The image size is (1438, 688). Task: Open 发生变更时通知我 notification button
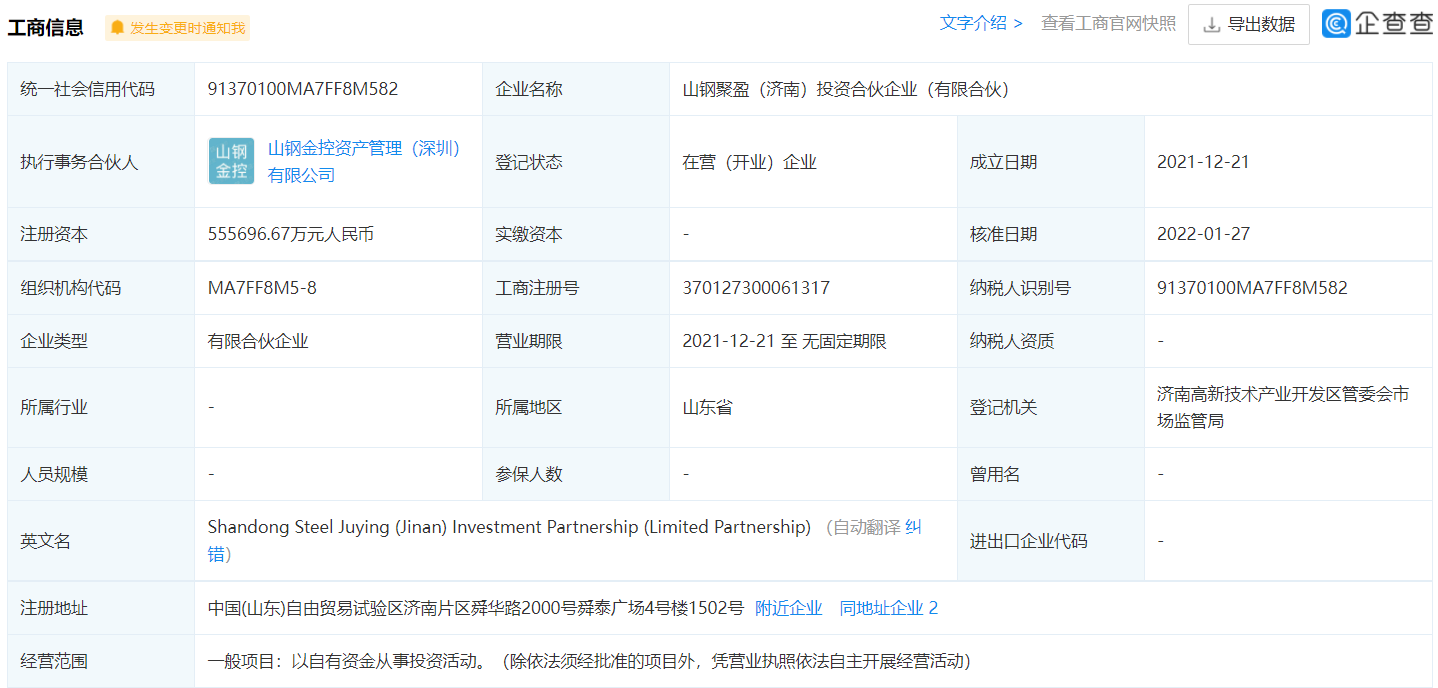tap(177, 28)
